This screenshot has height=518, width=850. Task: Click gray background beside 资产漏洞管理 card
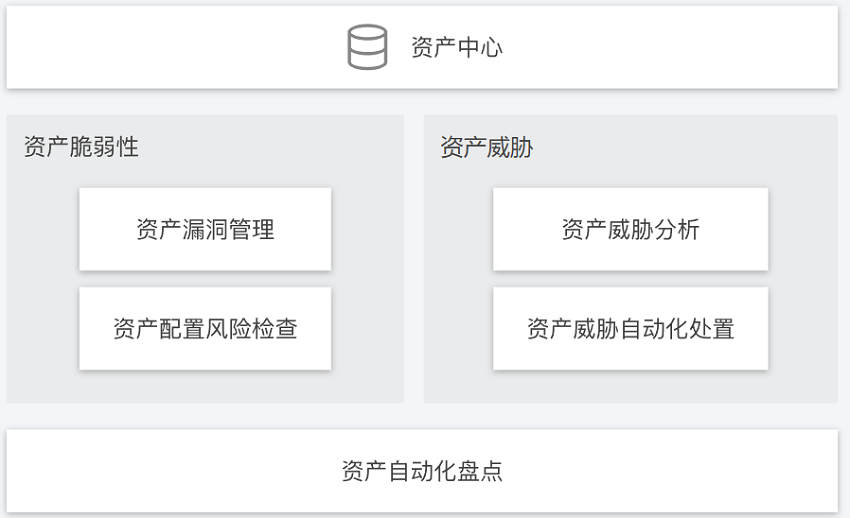42,229
